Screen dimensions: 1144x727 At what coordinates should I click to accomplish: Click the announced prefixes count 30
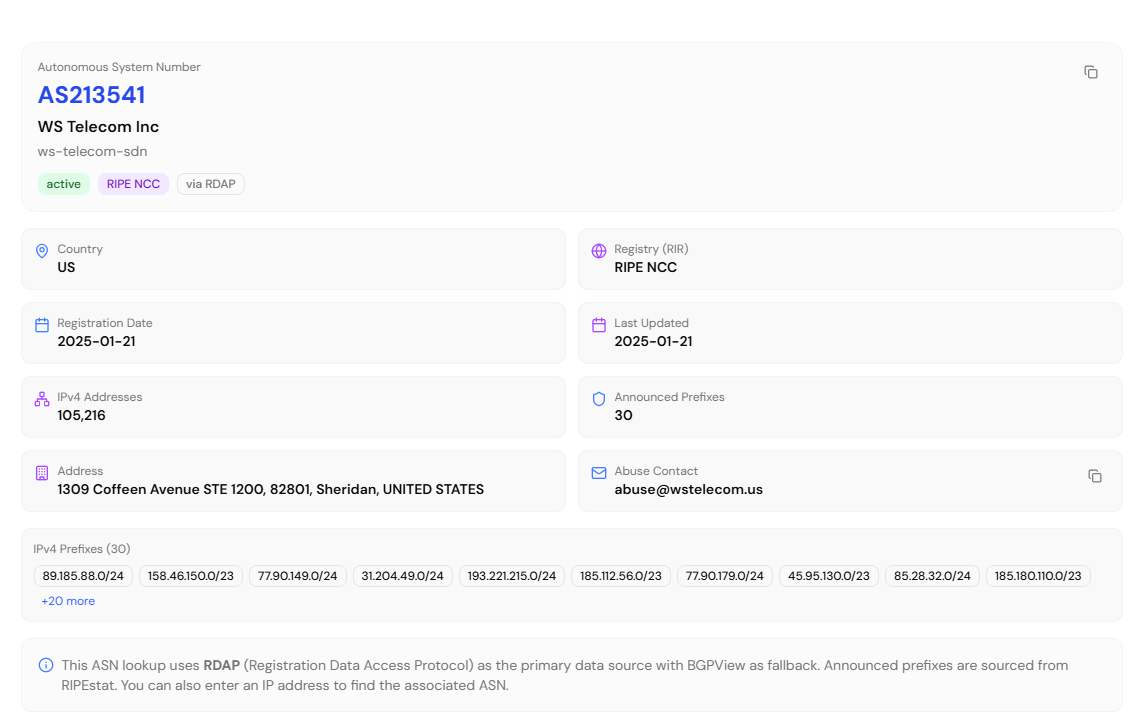coord(623,415)
